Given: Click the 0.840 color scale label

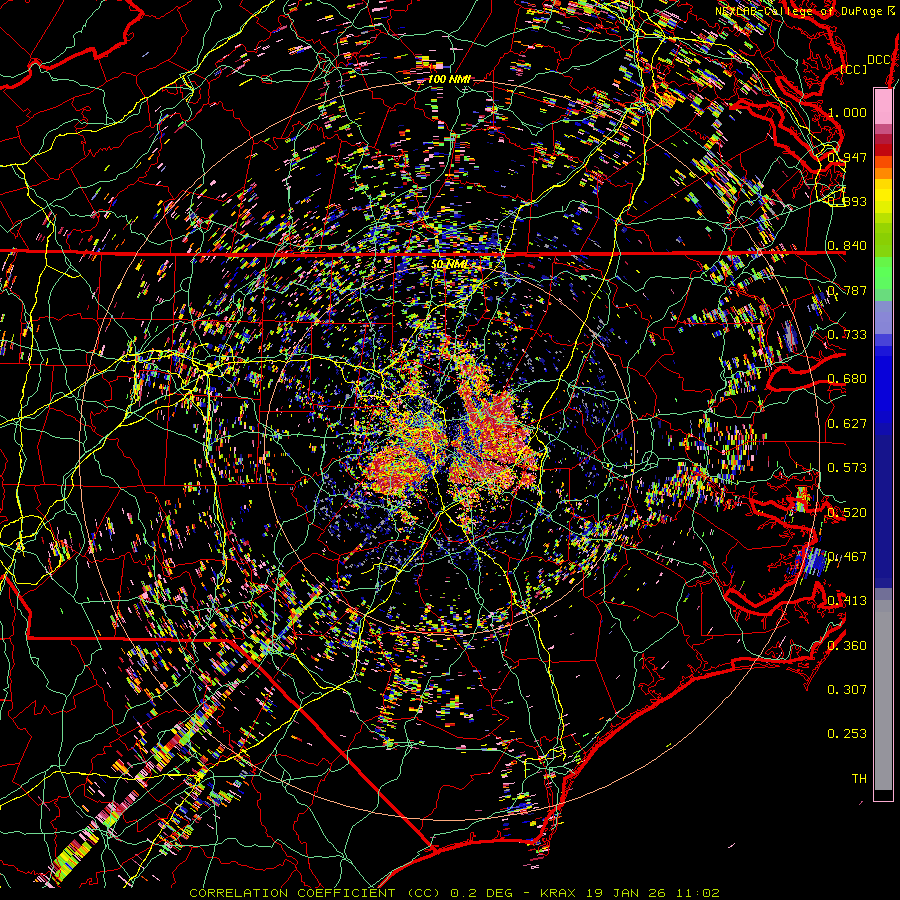Looking at the screenshot, I should (x=847, y=246).
